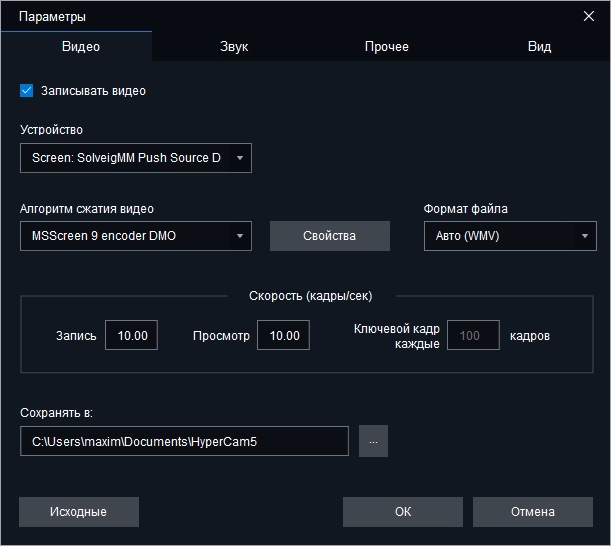The height and width of the screenshot is (546, 611).
Task: Click the Свойства button
Action: click(x=330, y=236)
